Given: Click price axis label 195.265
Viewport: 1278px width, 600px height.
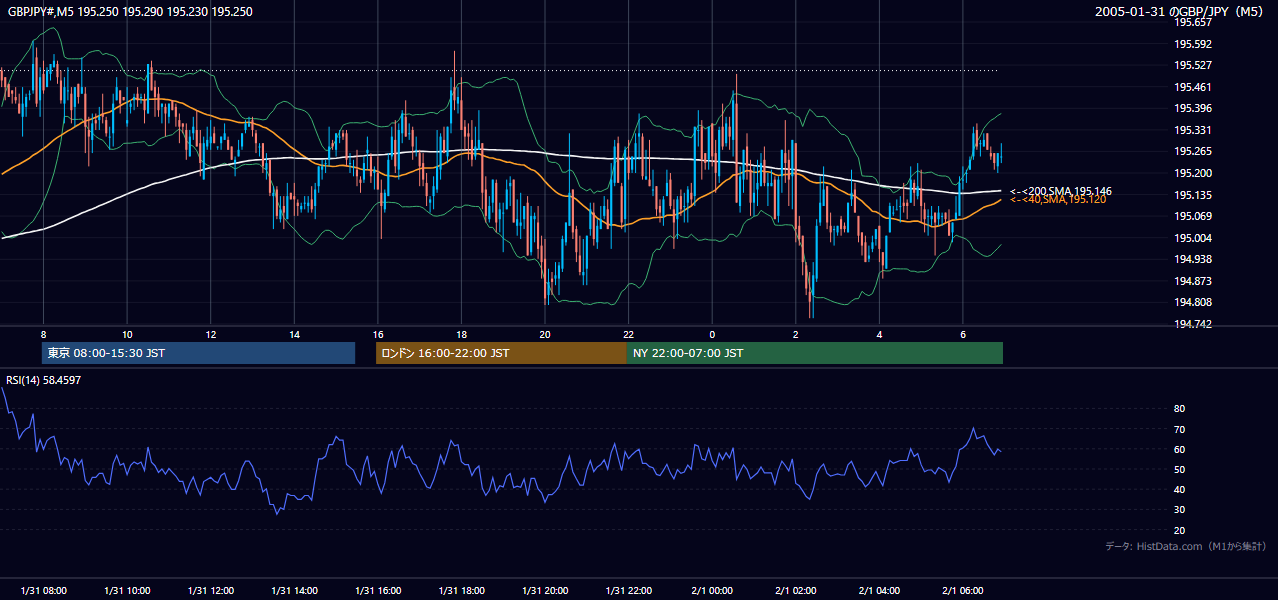Looking at the screenshot, I should [1192, 152].
